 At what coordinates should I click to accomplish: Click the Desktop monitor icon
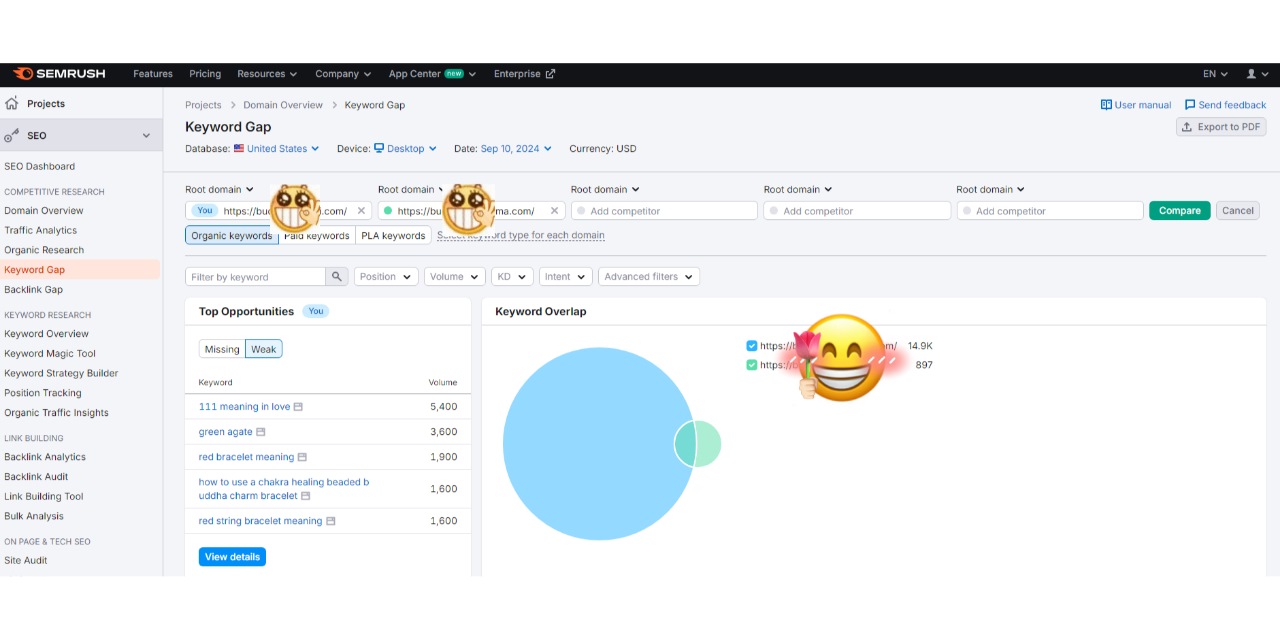379,149
